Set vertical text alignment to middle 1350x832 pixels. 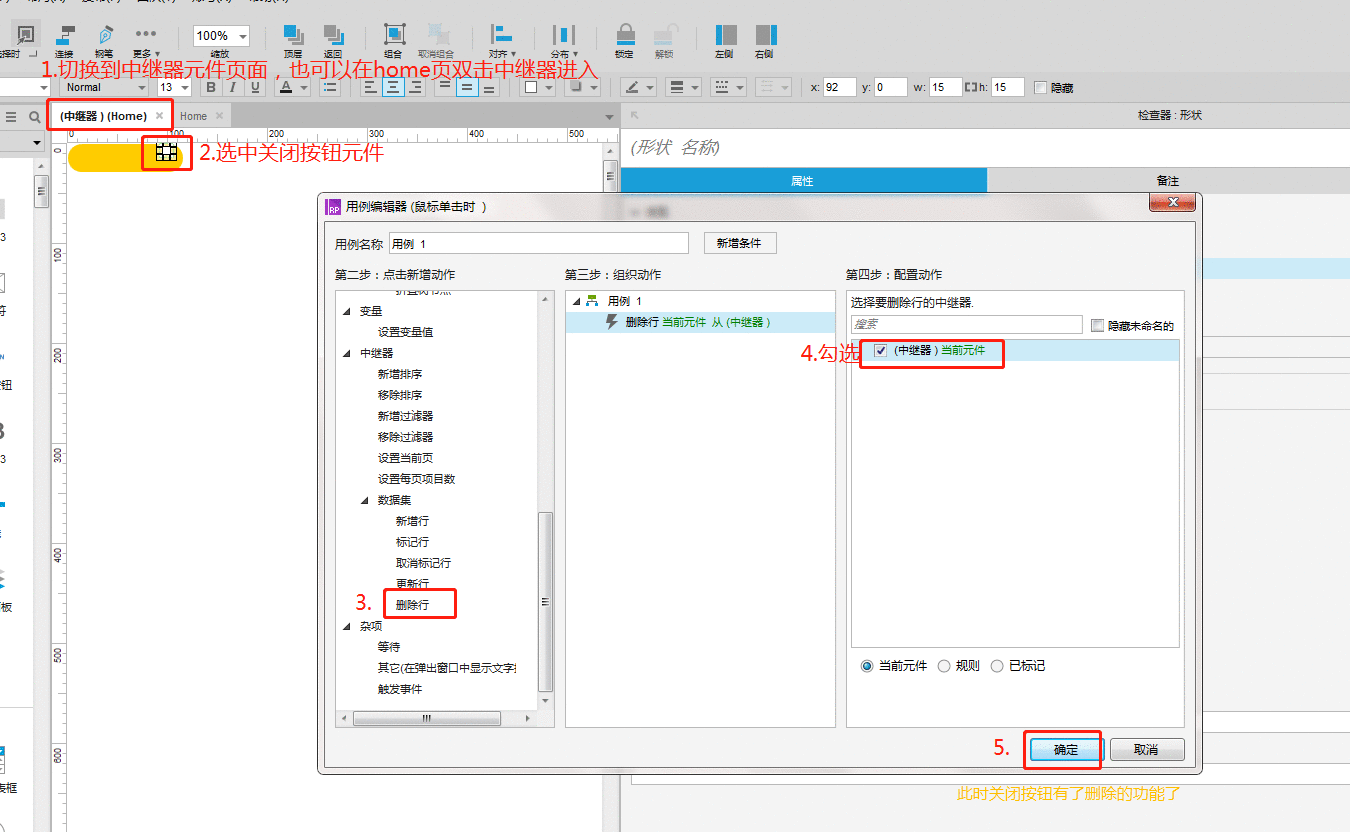tap(467, 87)
